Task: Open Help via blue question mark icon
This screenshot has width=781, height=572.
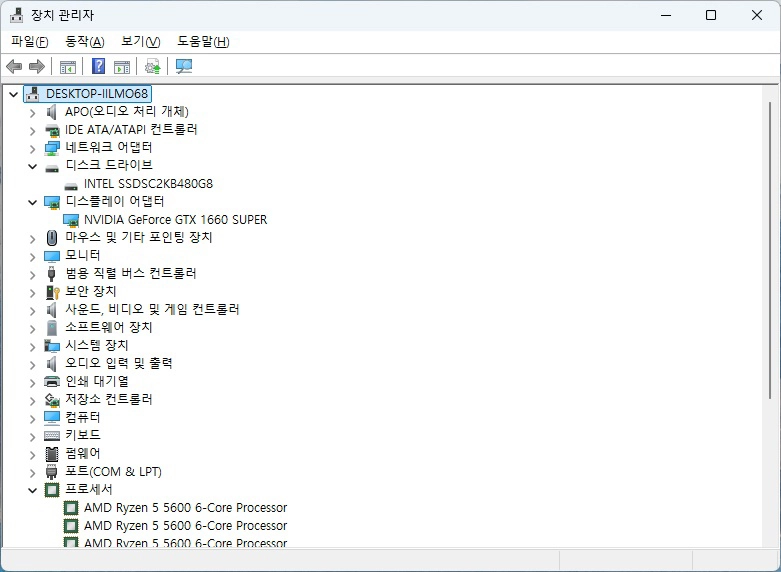Action: 99,66
